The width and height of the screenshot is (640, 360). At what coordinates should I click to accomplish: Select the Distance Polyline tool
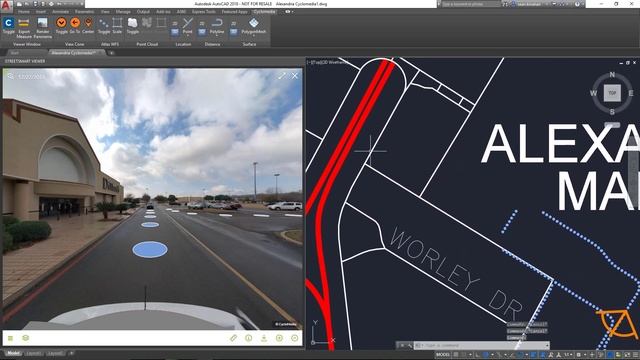click(x=217, y=25)
